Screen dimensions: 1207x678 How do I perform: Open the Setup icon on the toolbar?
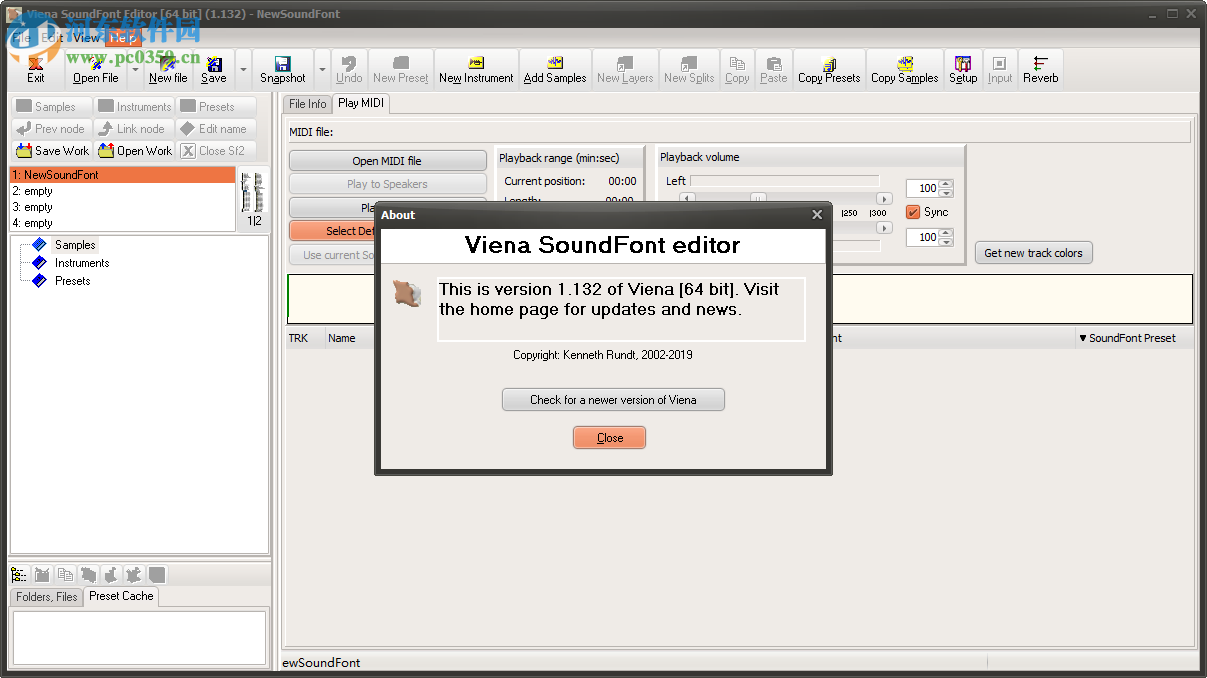tap(962, 68)
